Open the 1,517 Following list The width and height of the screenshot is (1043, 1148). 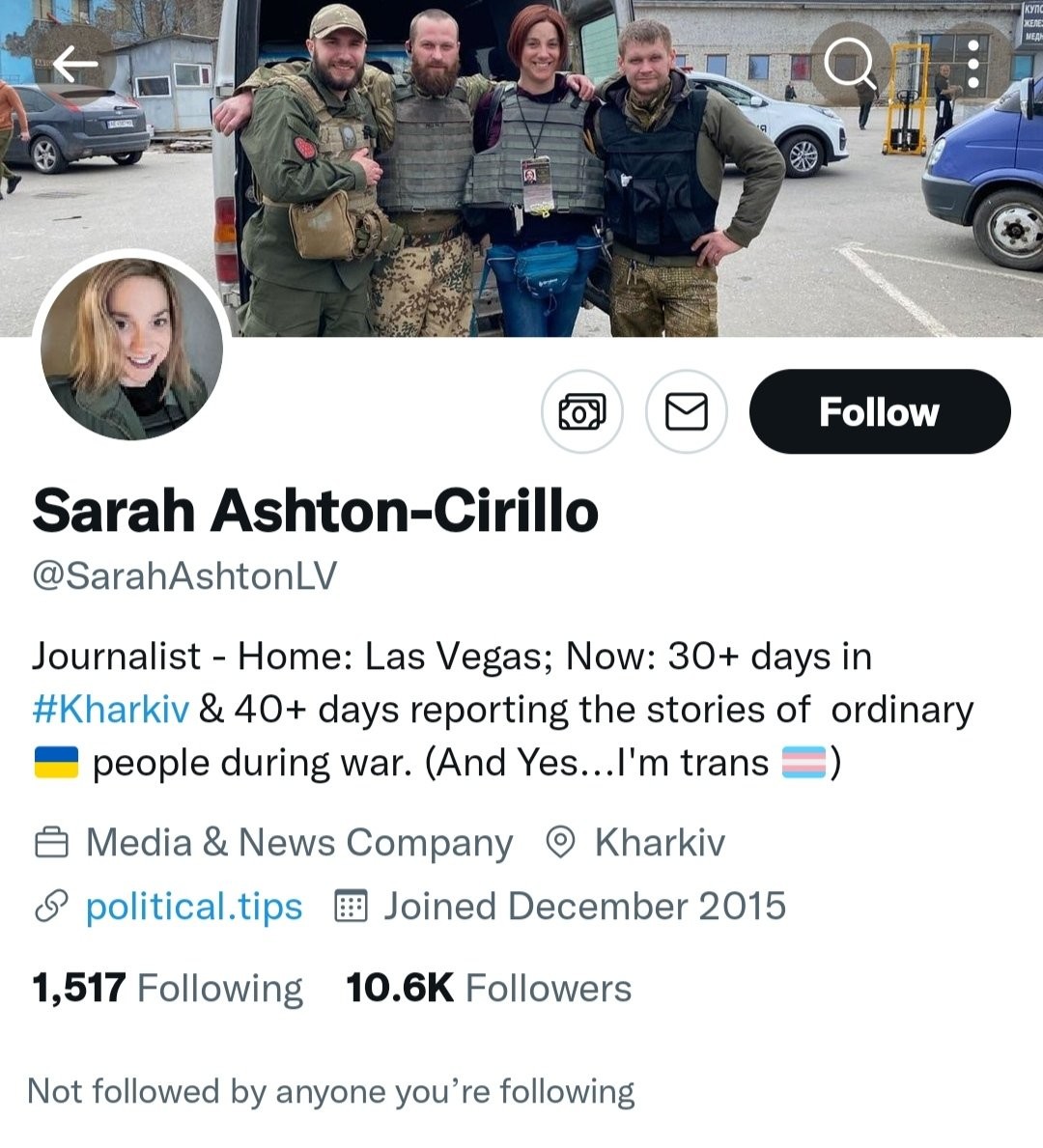click(x=167, y=988)
